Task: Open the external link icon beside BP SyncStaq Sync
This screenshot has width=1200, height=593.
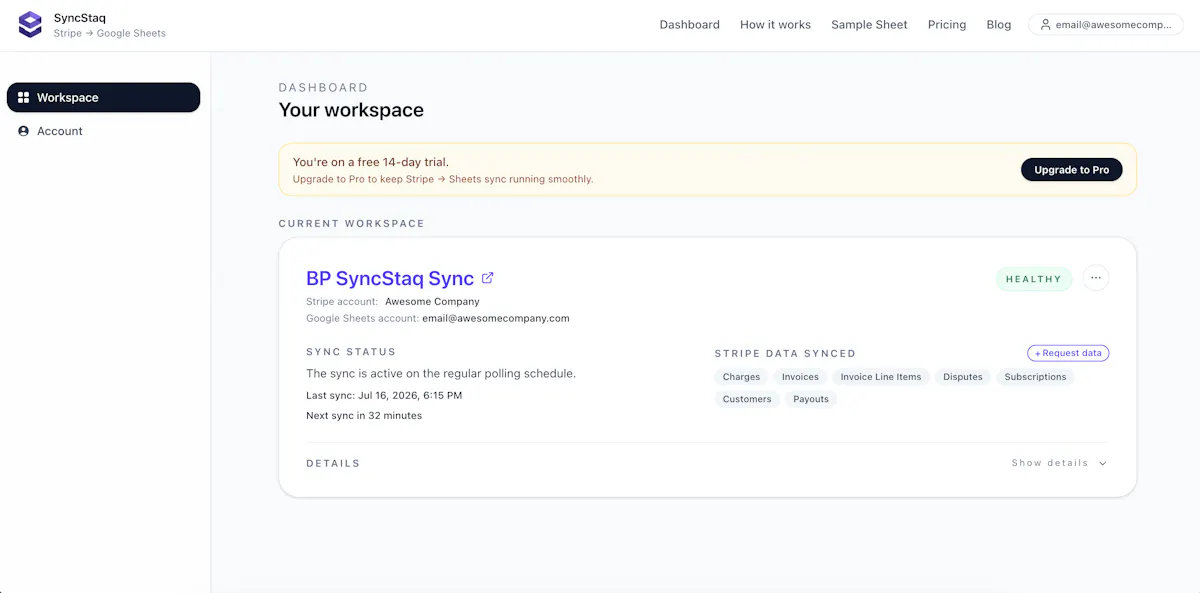Action: point(488,278)
